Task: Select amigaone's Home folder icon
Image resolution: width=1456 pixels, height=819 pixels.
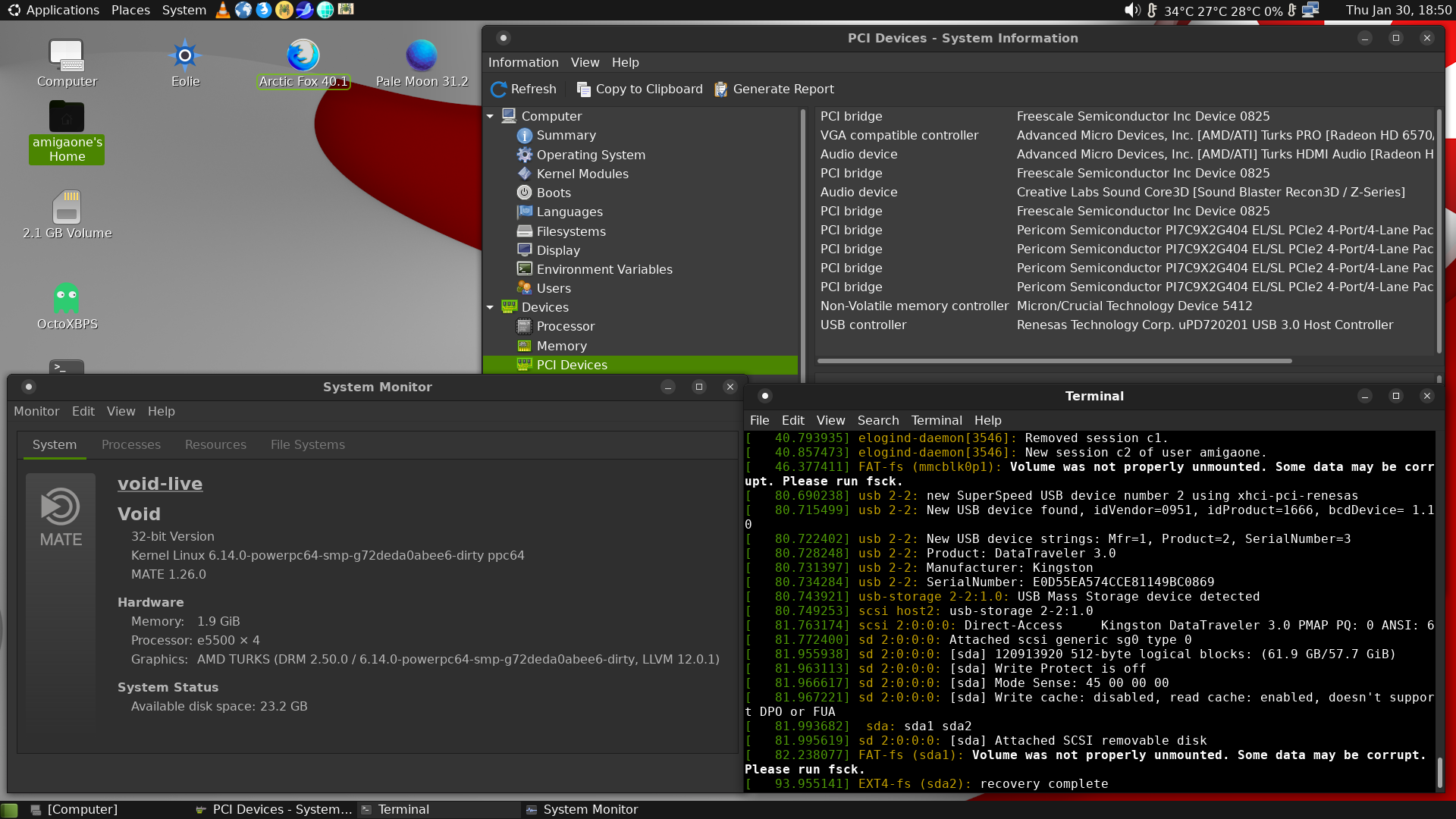Action: click(67, 132)
